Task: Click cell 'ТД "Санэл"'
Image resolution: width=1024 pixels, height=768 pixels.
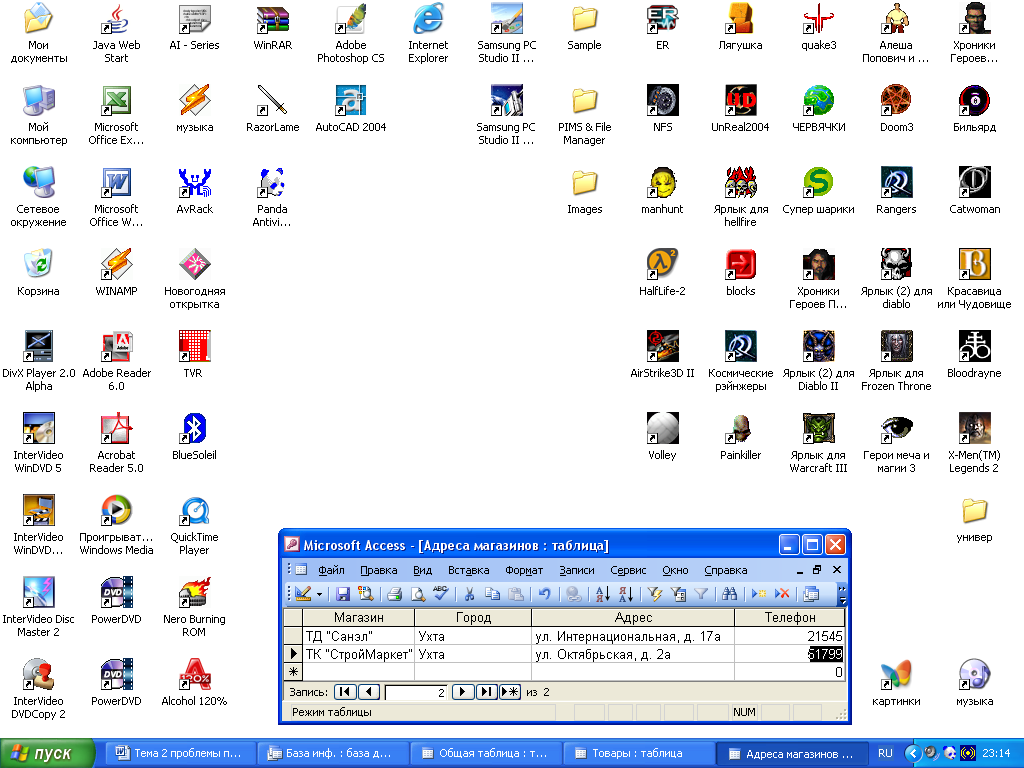Action: click(359, 636)
